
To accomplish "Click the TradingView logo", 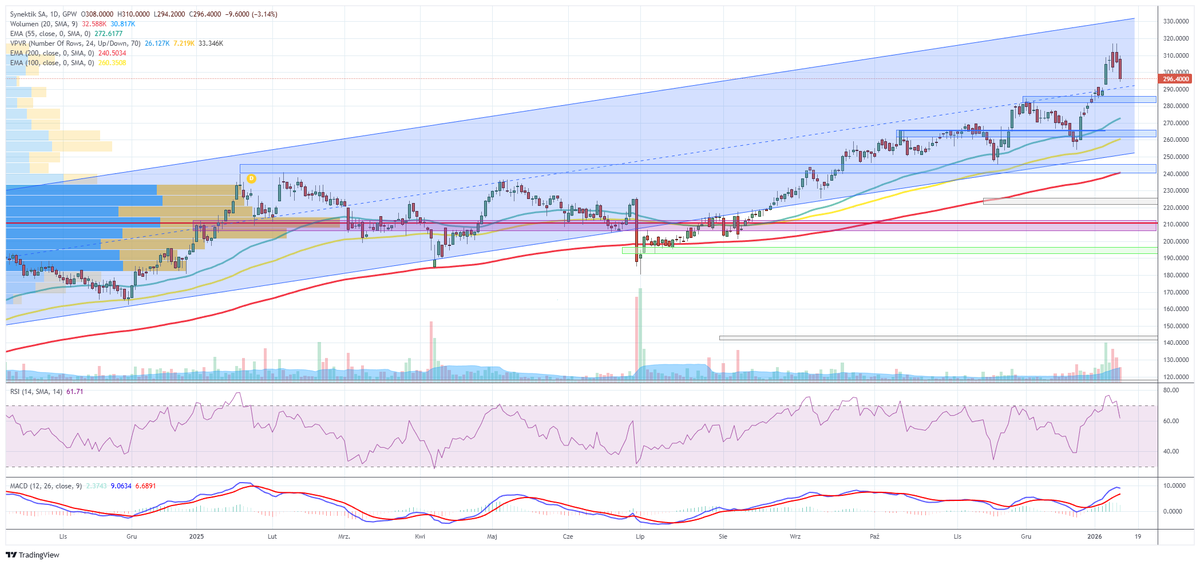I will click(x=32, y=555).
